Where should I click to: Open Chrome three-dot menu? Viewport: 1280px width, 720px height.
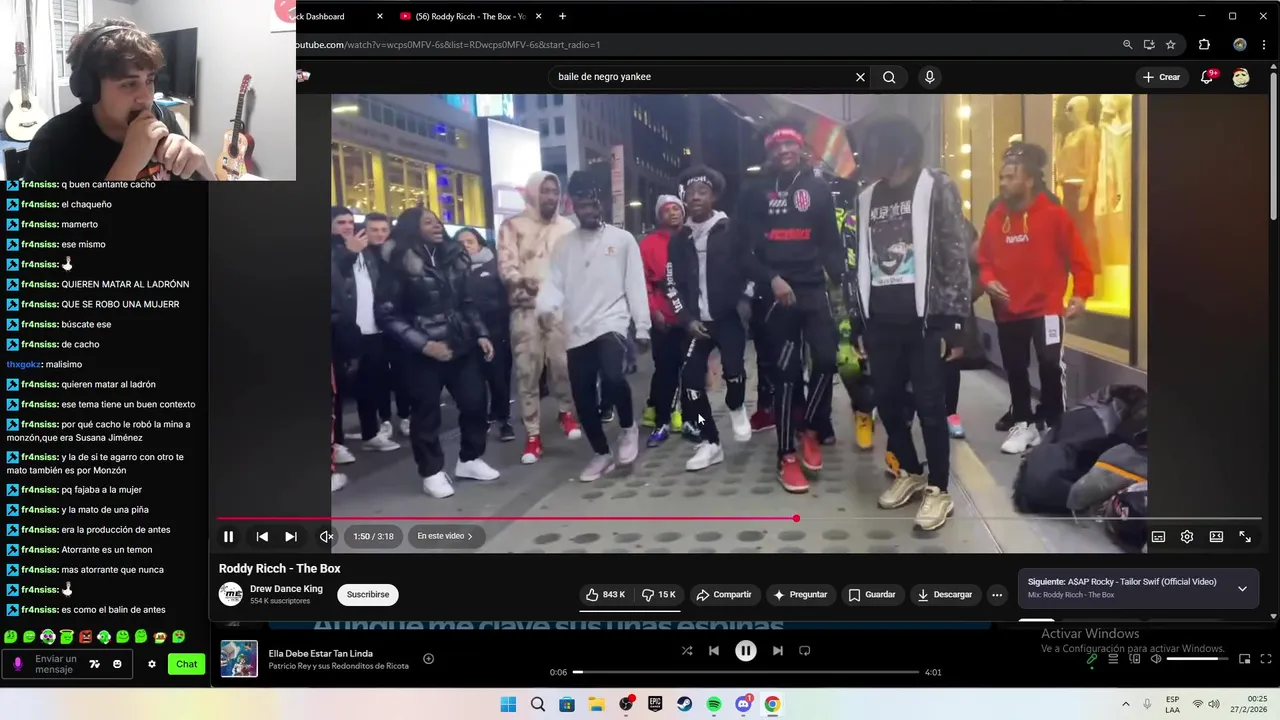(x=1263, y=44)
